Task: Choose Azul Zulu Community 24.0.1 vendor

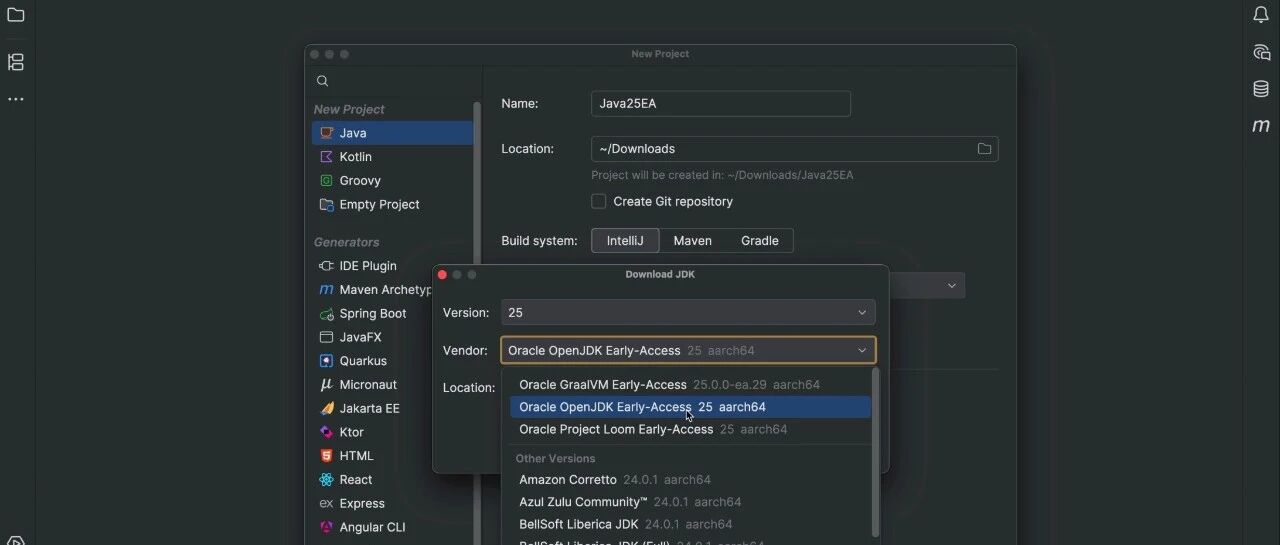Action: pos(690,502)
